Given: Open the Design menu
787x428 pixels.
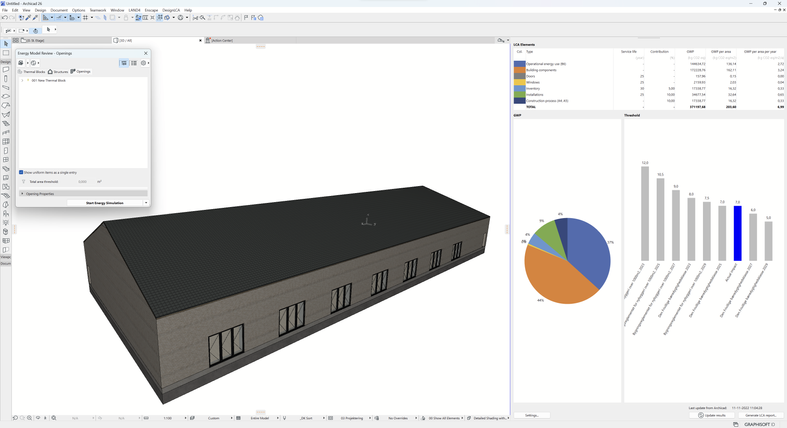Looking at the screenshot, I should [40, 10].
